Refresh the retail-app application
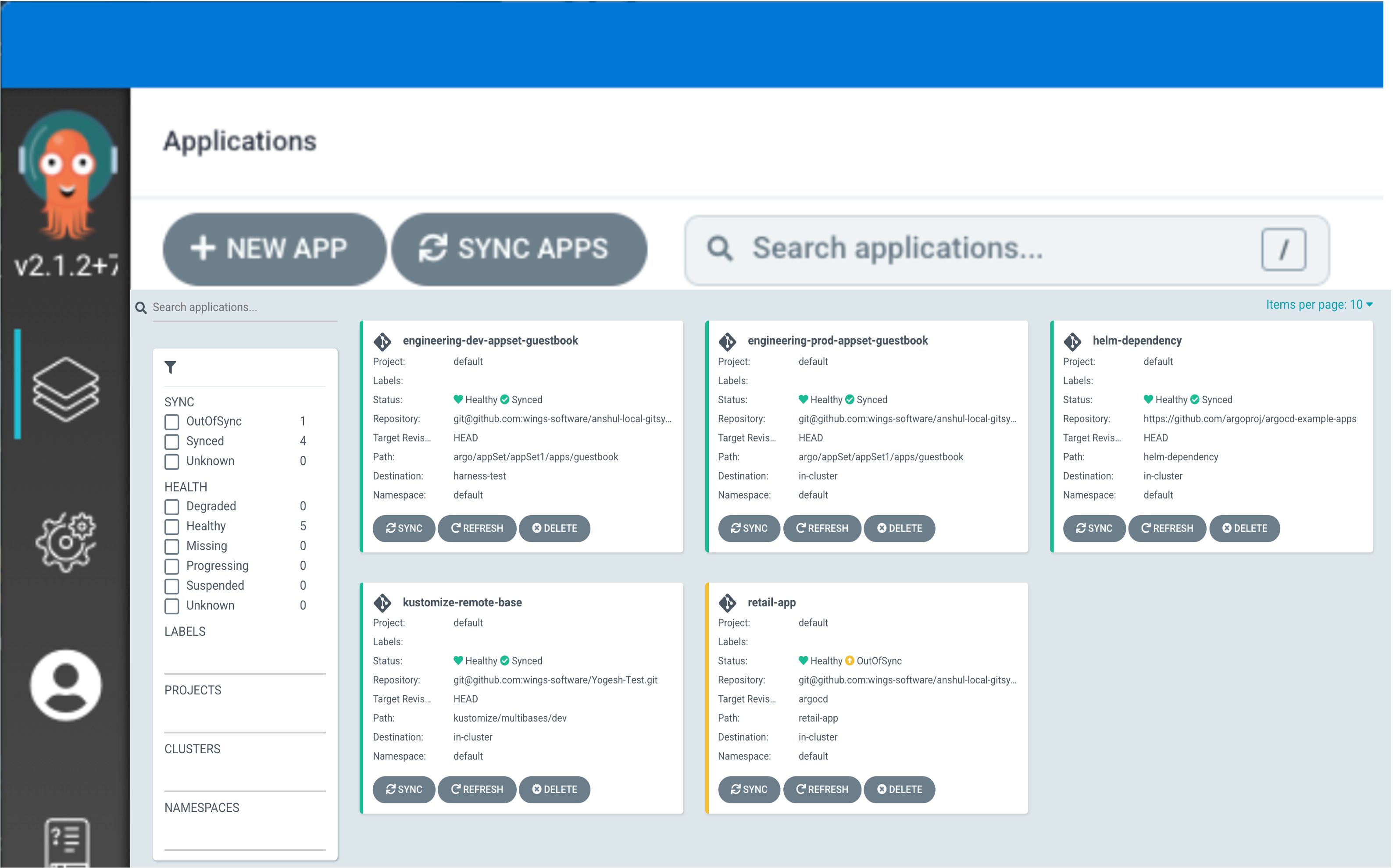The height and width of the screenshot is (868, 1393). 822,790
